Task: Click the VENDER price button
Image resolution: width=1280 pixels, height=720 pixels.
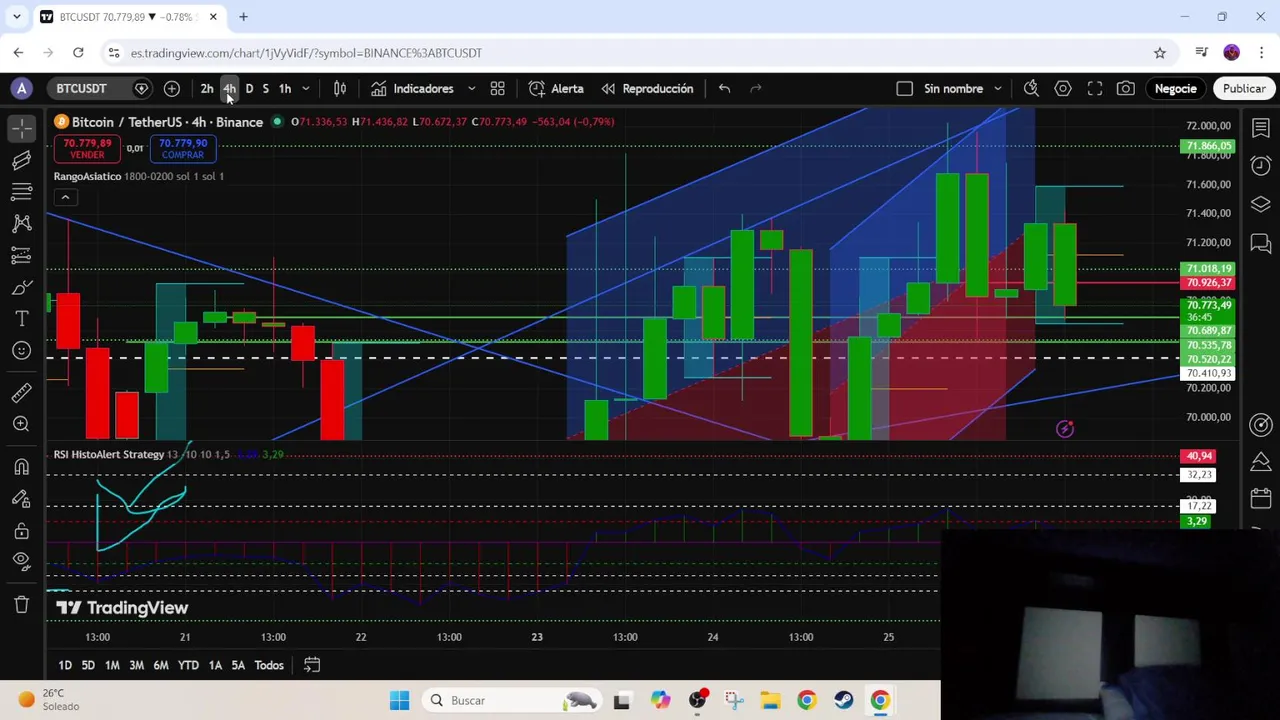Action: coord(87,148)
